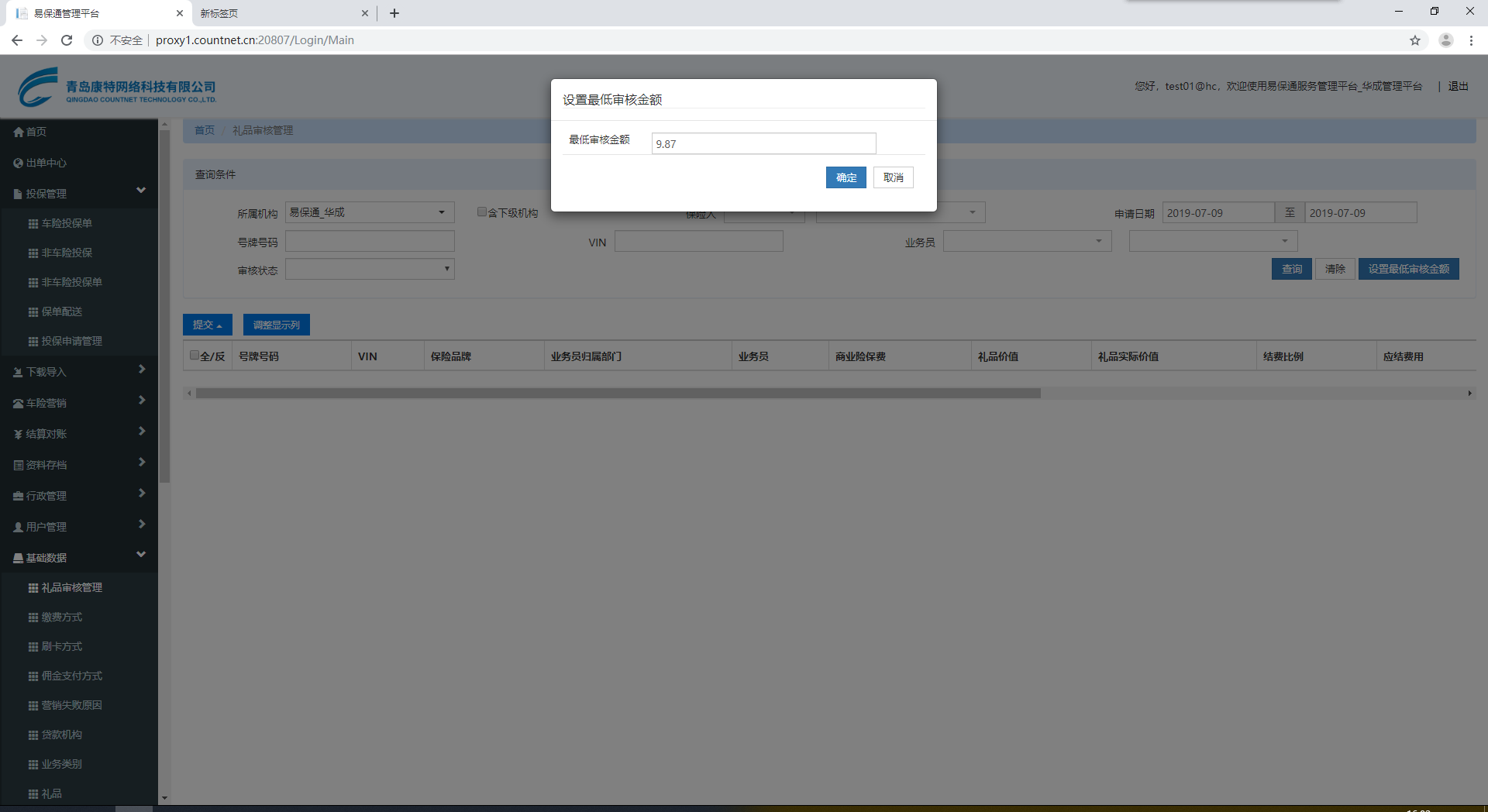Click the grid icon beside 礼品审核管理
This screenshot has height=812, width=1488.
pos(33,588)
